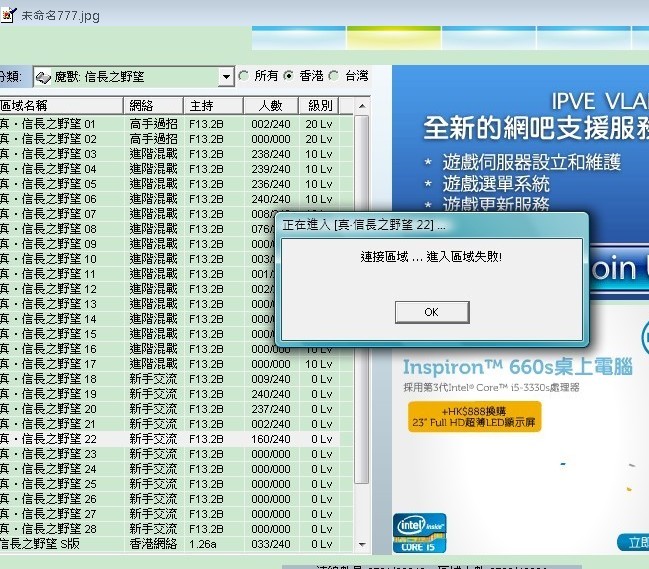Sort by 網絡 column header

click(153, 106)
